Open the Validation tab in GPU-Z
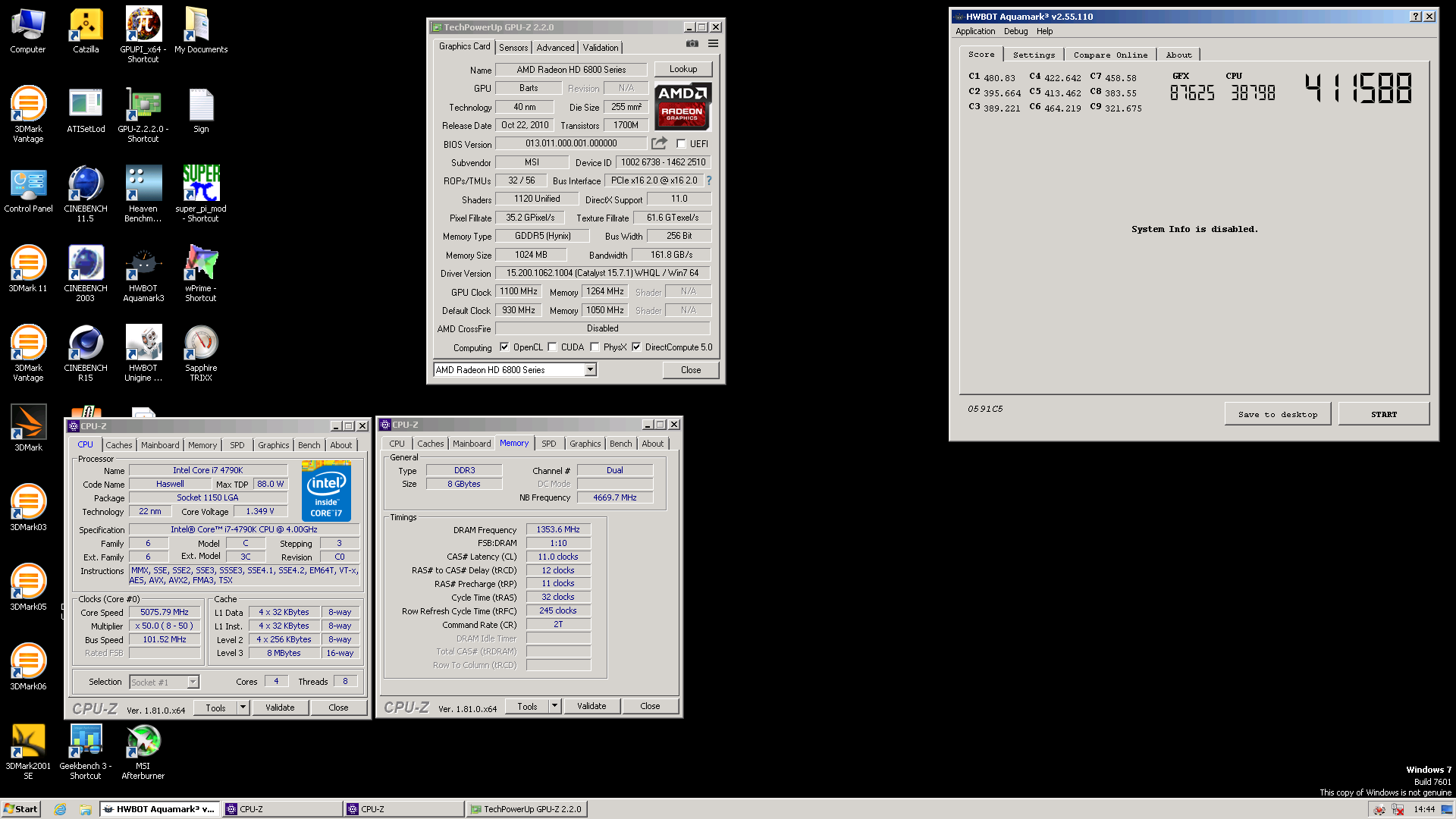Image resolution: width=1456 pixels, height=819 pixels. 600,48
